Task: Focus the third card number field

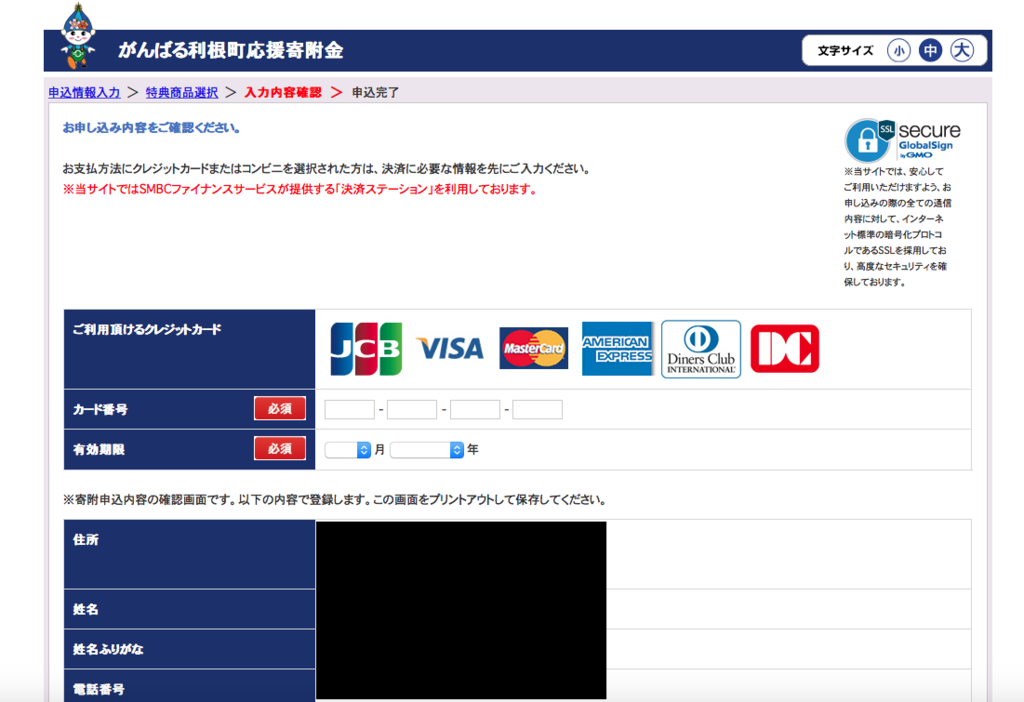Action: [x=475, y=409]
